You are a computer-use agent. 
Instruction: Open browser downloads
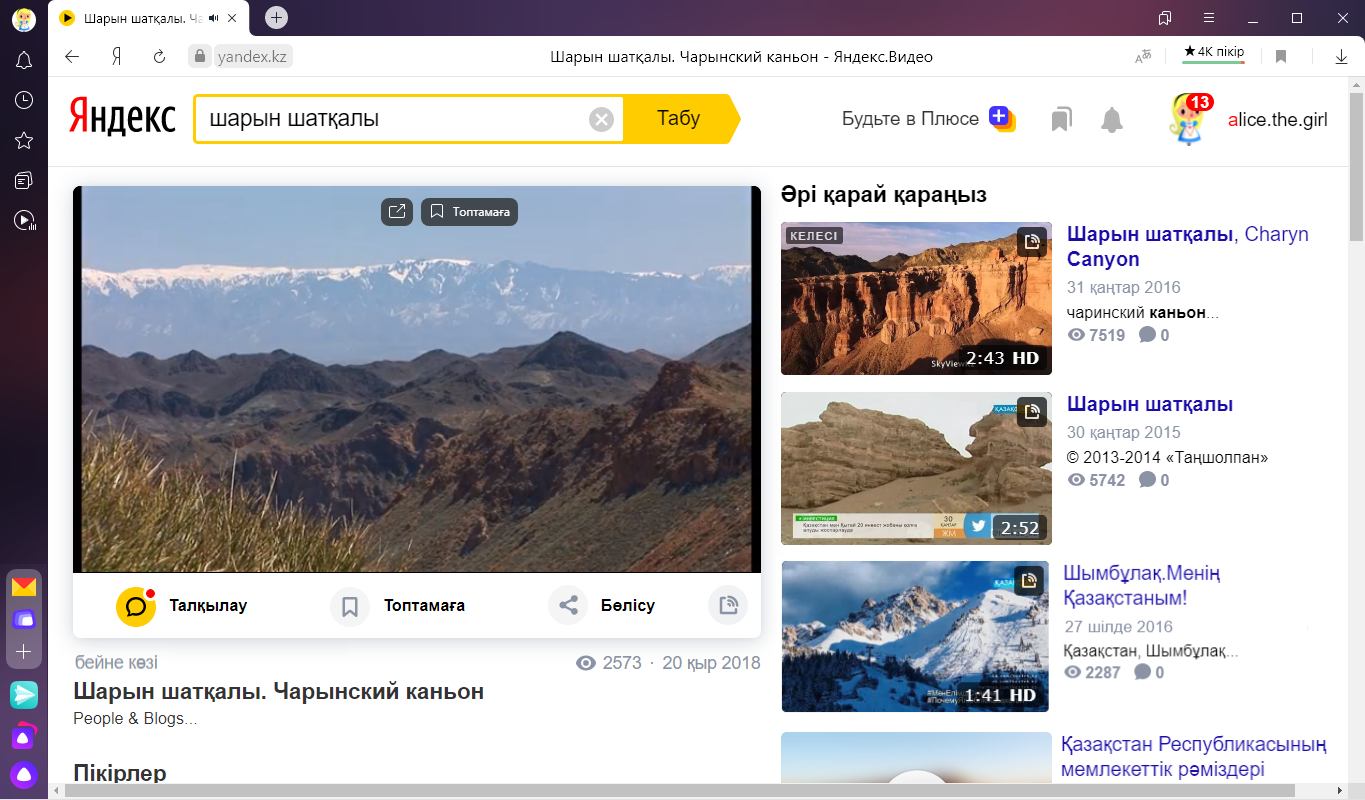(1342, 57)
